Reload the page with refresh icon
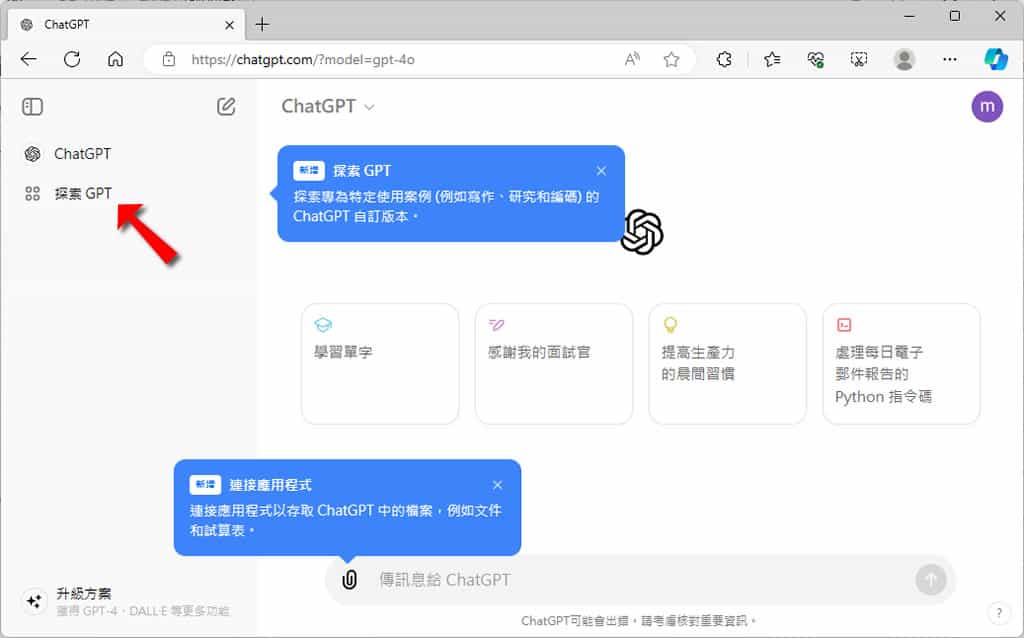The height and width of the screenshot is (638, 1024). click(72, 59)
